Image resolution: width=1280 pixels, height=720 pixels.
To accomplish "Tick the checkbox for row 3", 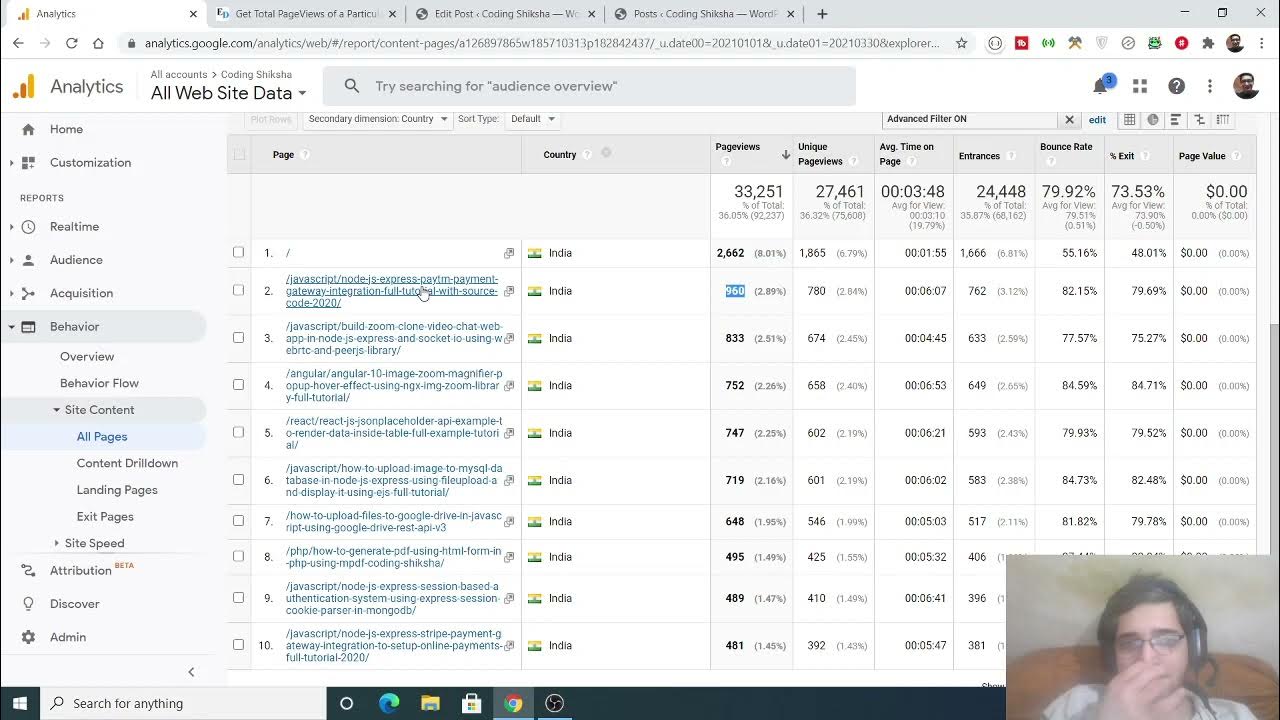I will pos(239,337).
